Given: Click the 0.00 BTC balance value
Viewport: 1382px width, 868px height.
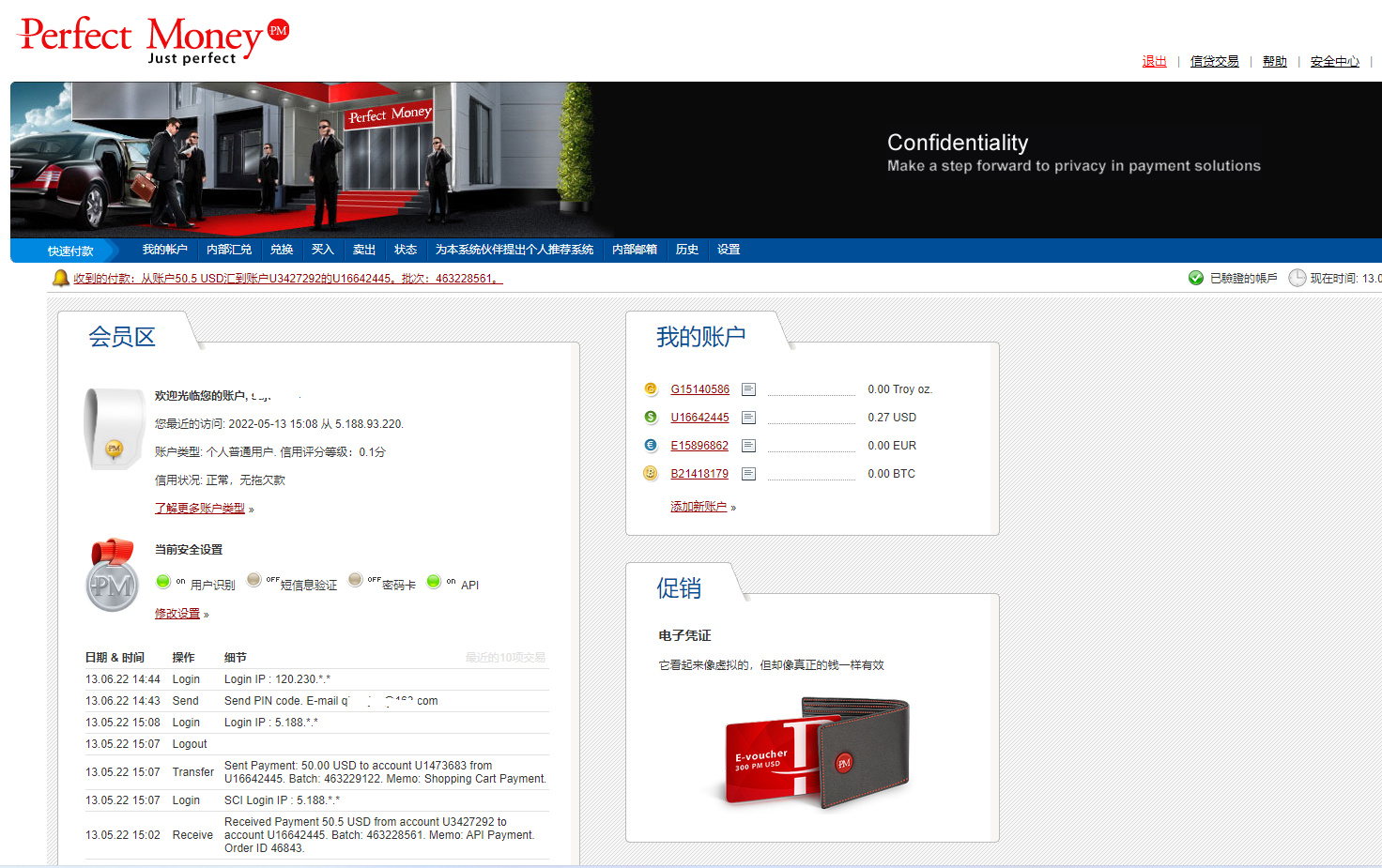Looking at the screenshot, I should click(892, 474).
